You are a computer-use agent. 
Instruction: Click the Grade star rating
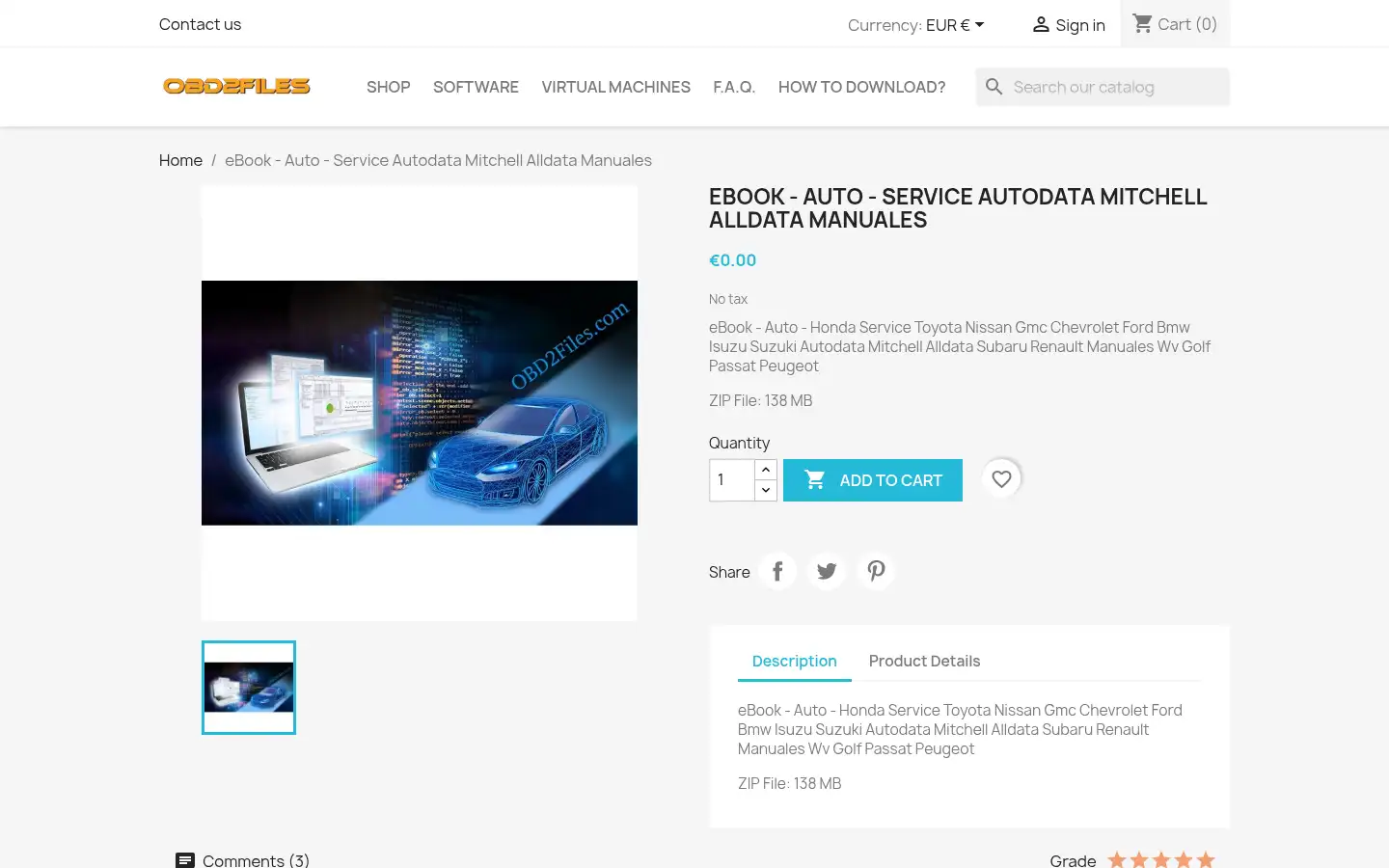coord(1161,860)
